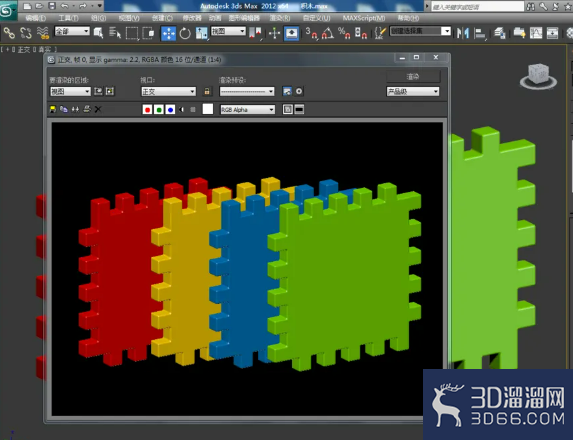Viewport: 573px width, 440px height.
Task: Open the Graphite Modeling Tools ribbon icon
Action: click(x=519, y=33)
